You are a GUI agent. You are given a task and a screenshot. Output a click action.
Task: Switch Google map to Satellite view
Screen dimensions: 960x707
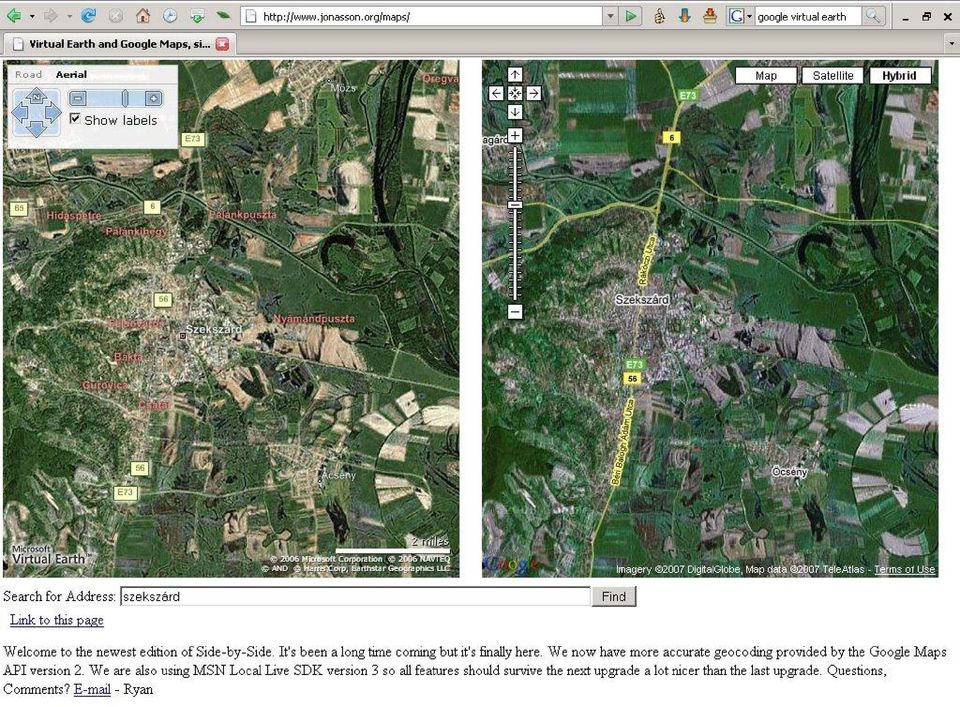pos(833,76)
